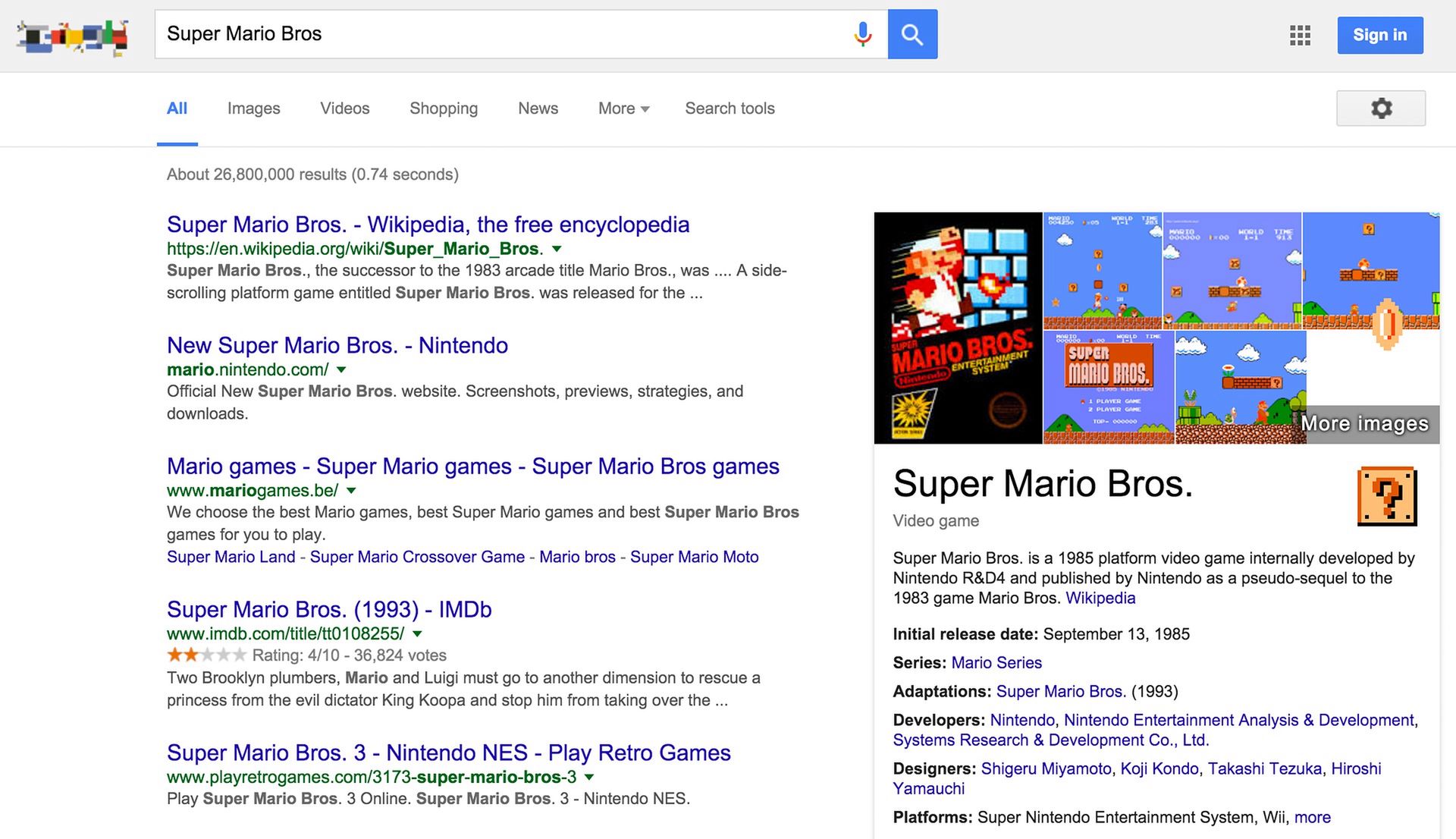The height and width of the screenshot is (839, 1456).
Task: Expand the imdb.com result URL dropdown arrow
Action: [417, 633]
